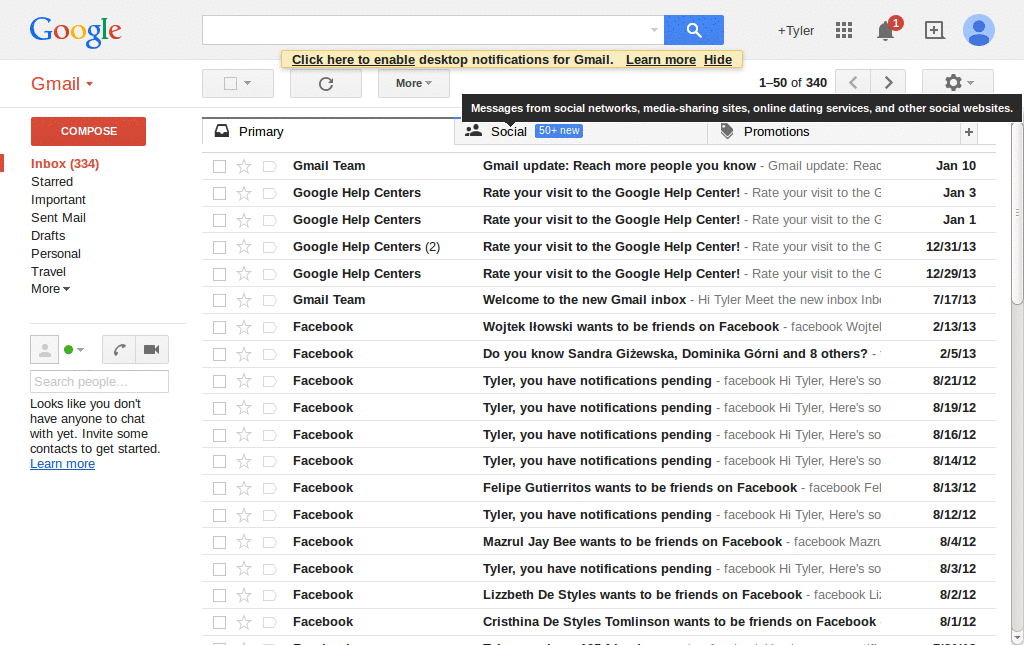Select the Gmail Team Jan 10 email checkbox
The width and height of the screenshot is (1024, 645).
[x=219, y=166]
